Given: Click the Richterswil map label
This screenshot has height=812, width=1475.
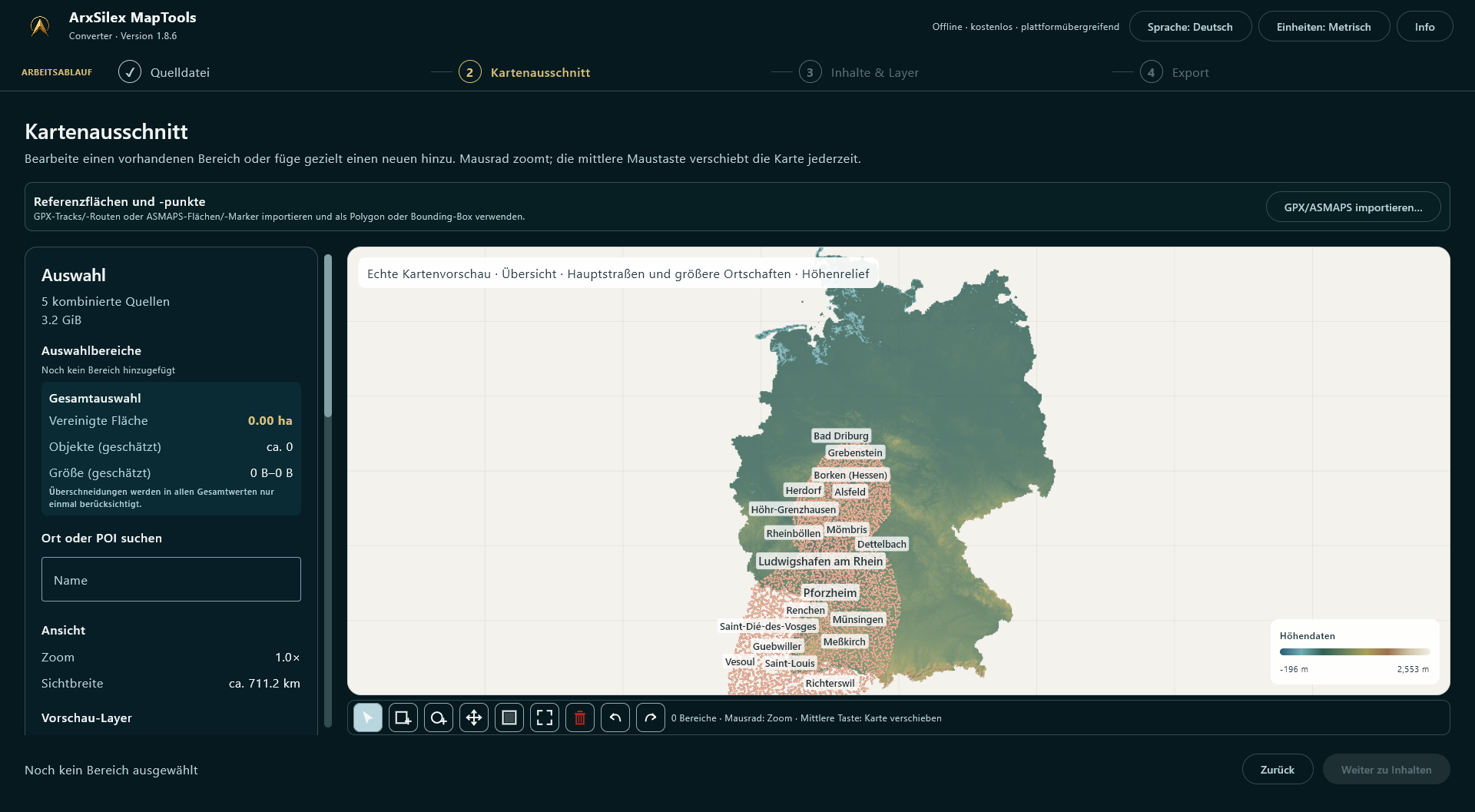Looking at the screenshot, I should [830, 683].
